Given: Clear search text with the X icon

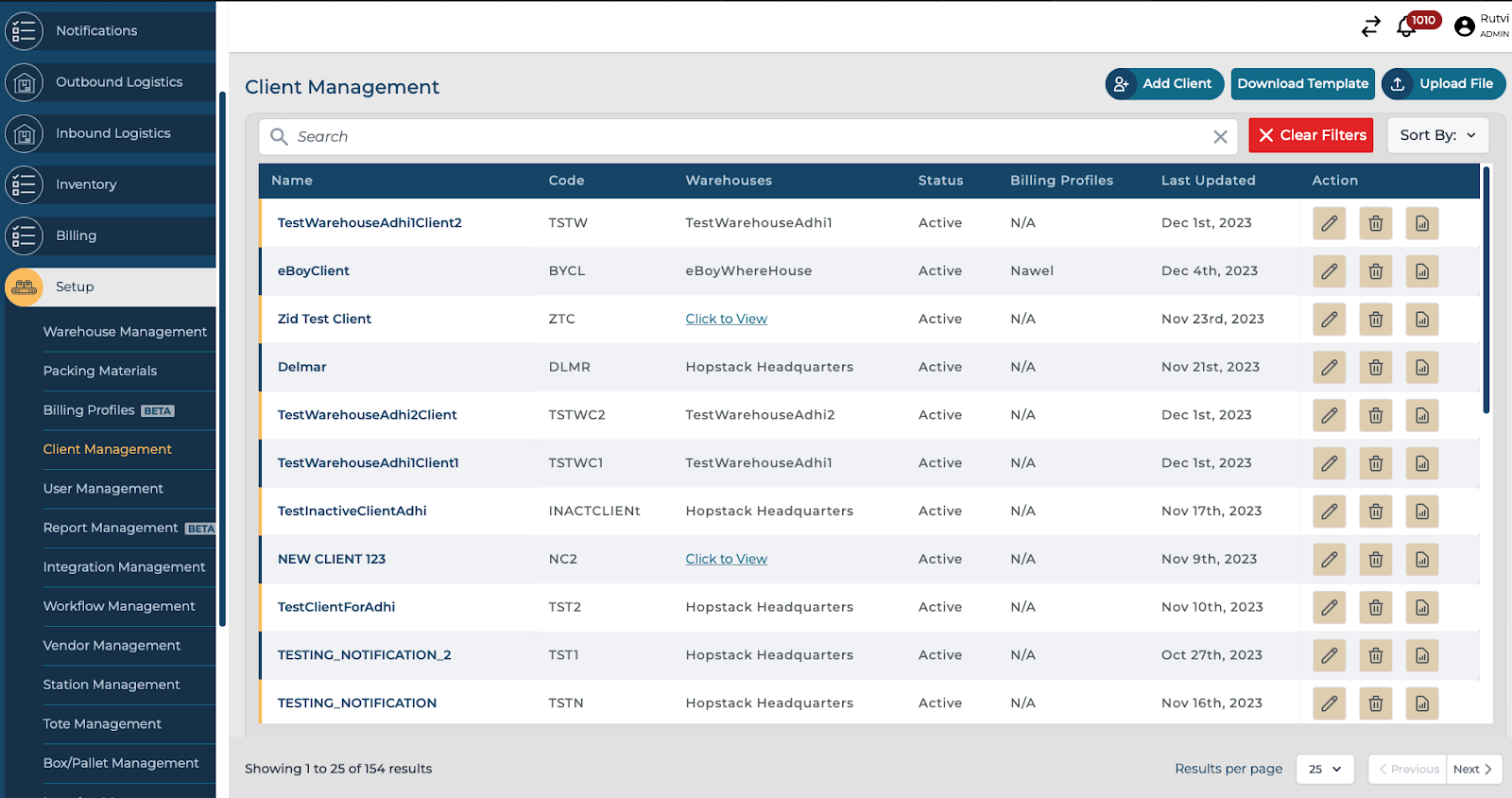Looking at the screenshot, I should pyautogui.click(x=1220, y=137).
